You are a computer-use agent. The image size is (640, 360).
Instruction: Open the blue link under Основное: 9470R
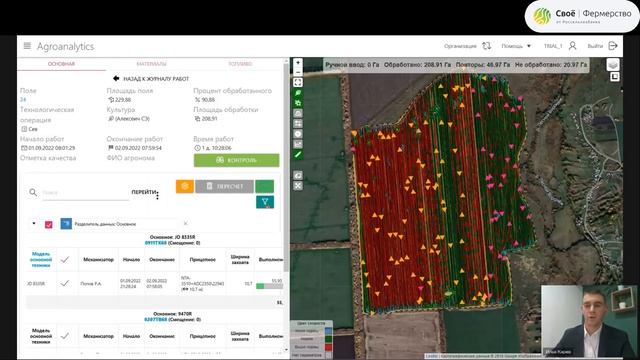tap(156, 320)
